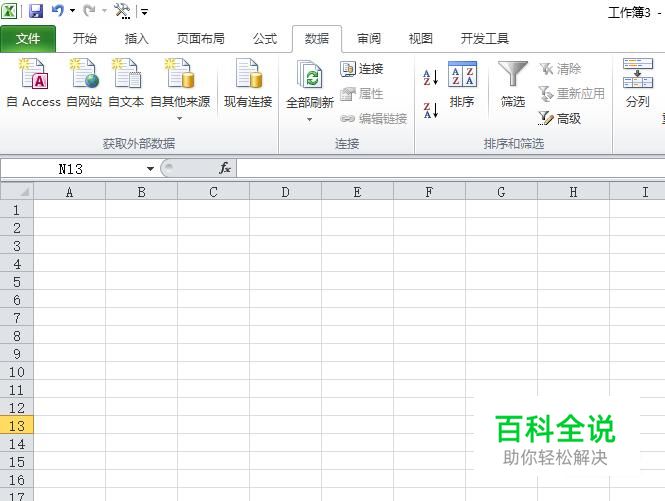The width and height of the screenshot is (665, 501).
Task: Select column G header
Action: click(501, 192)
